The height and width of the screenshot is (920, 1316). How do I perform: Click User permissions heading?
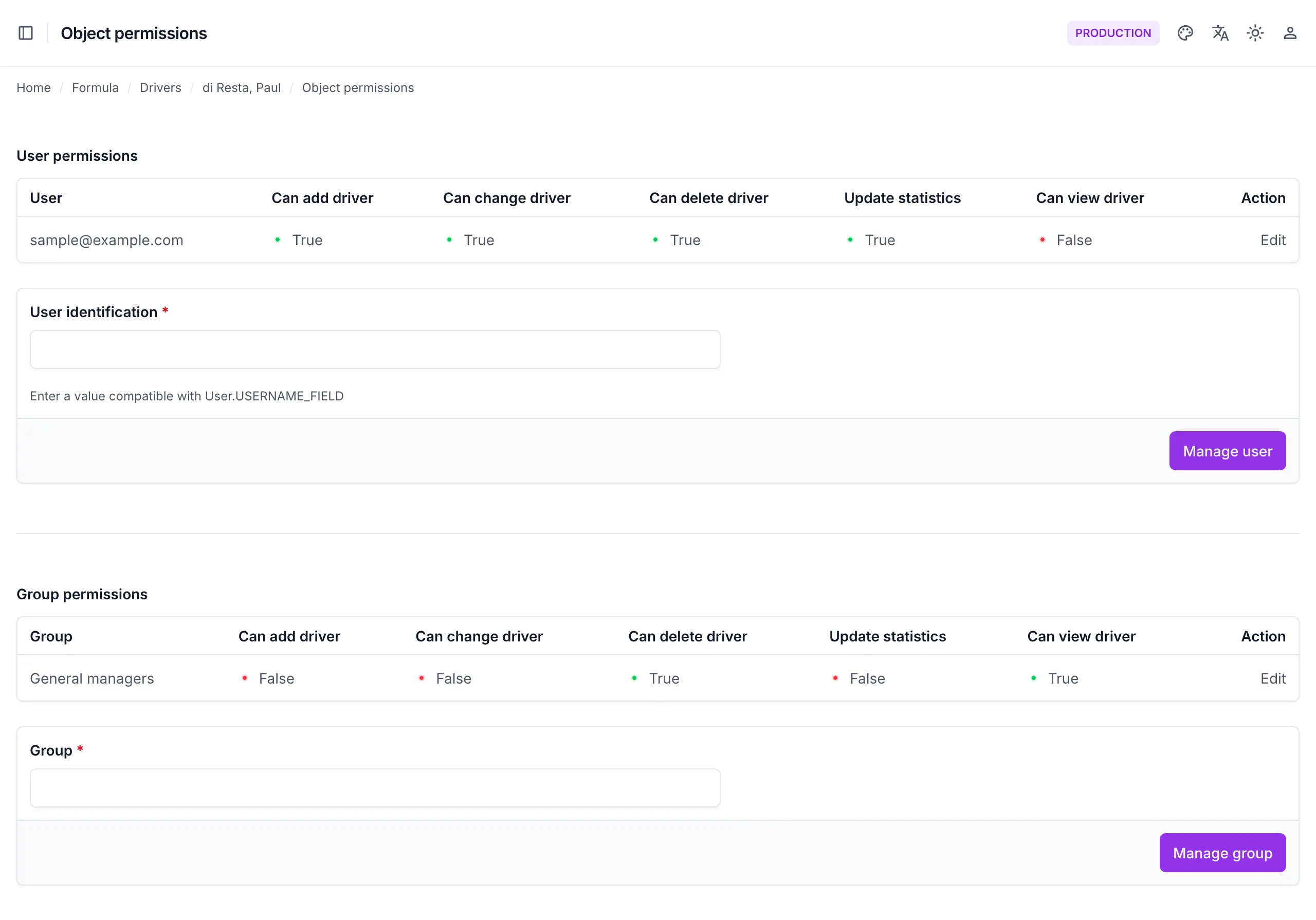78,156
